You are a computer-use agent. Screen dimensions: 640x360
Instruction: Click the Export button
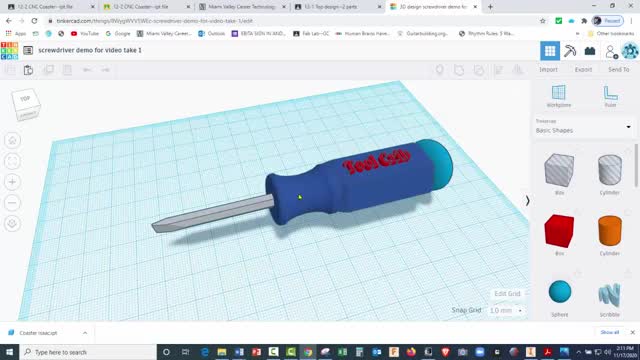click(583, 70)
